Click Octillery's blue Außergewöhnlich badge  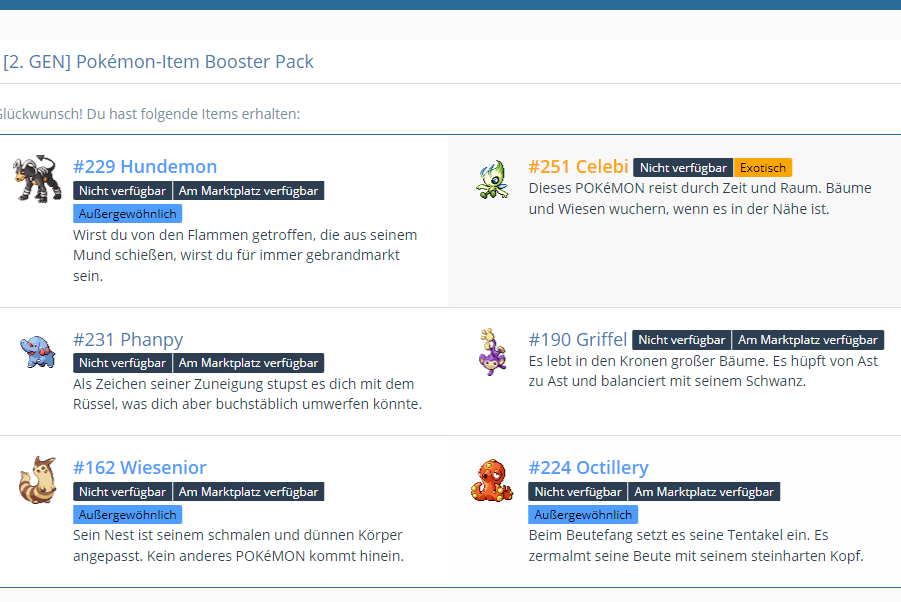tap(583, 515)
